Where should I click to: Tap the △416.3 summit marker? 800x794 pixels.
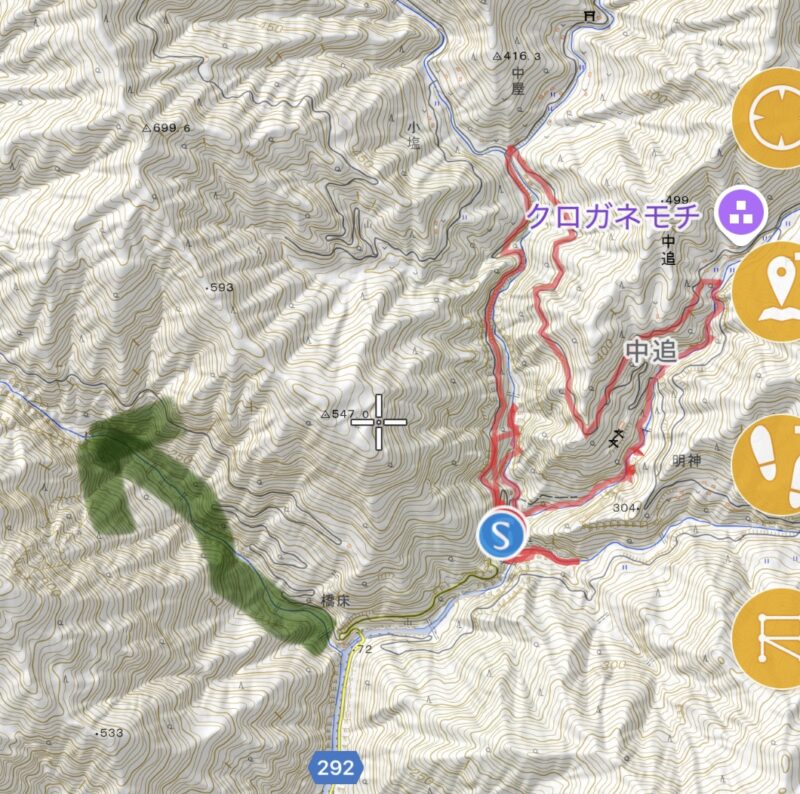point(517,57)
